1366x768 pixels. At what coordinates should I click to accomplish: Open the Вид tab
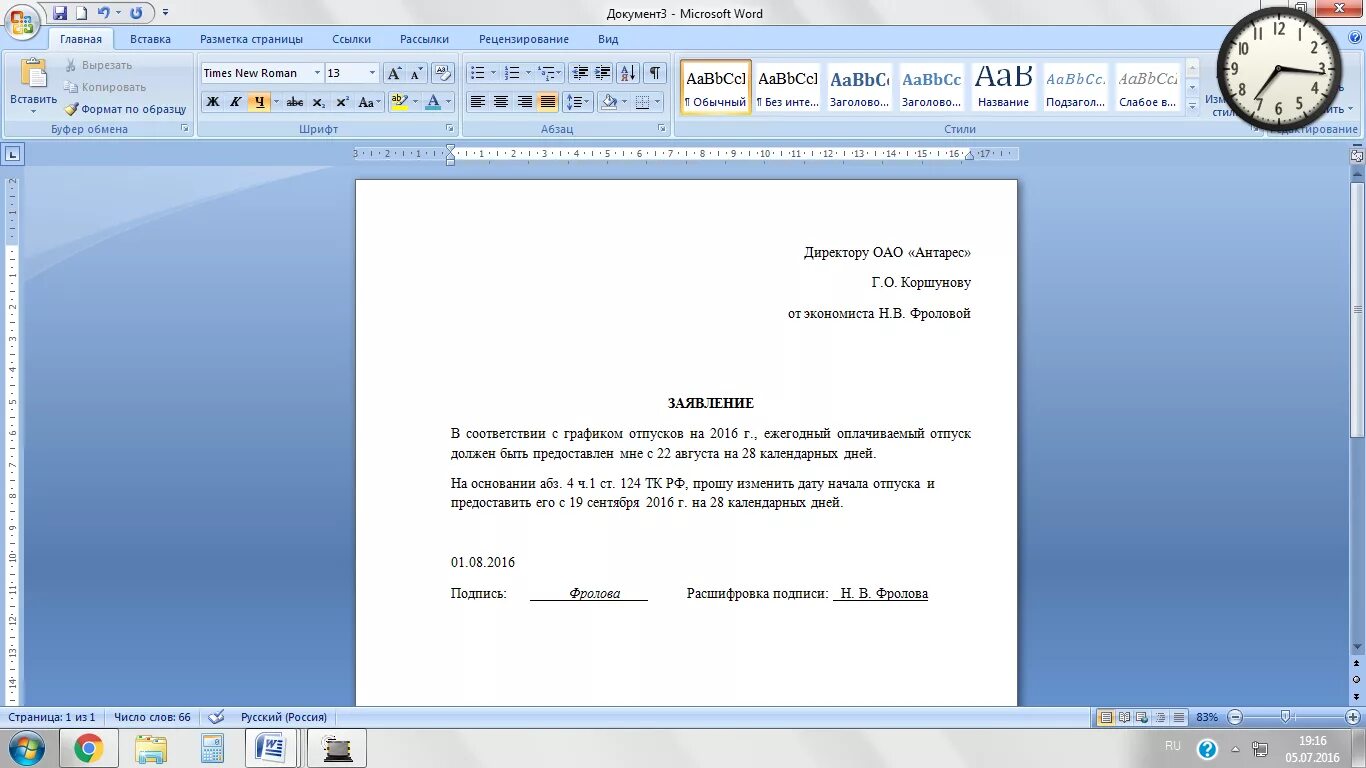pos(608,39)
